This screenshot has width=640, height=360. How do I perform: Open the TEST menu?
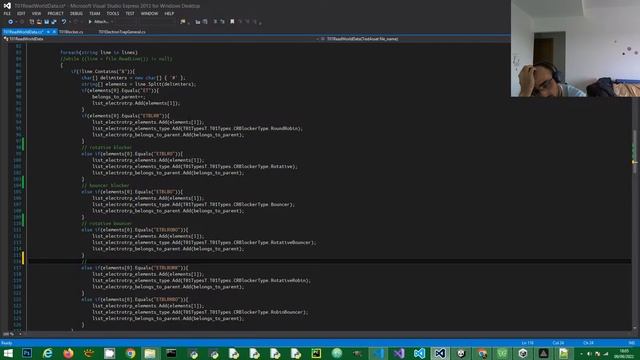(130, 13)
